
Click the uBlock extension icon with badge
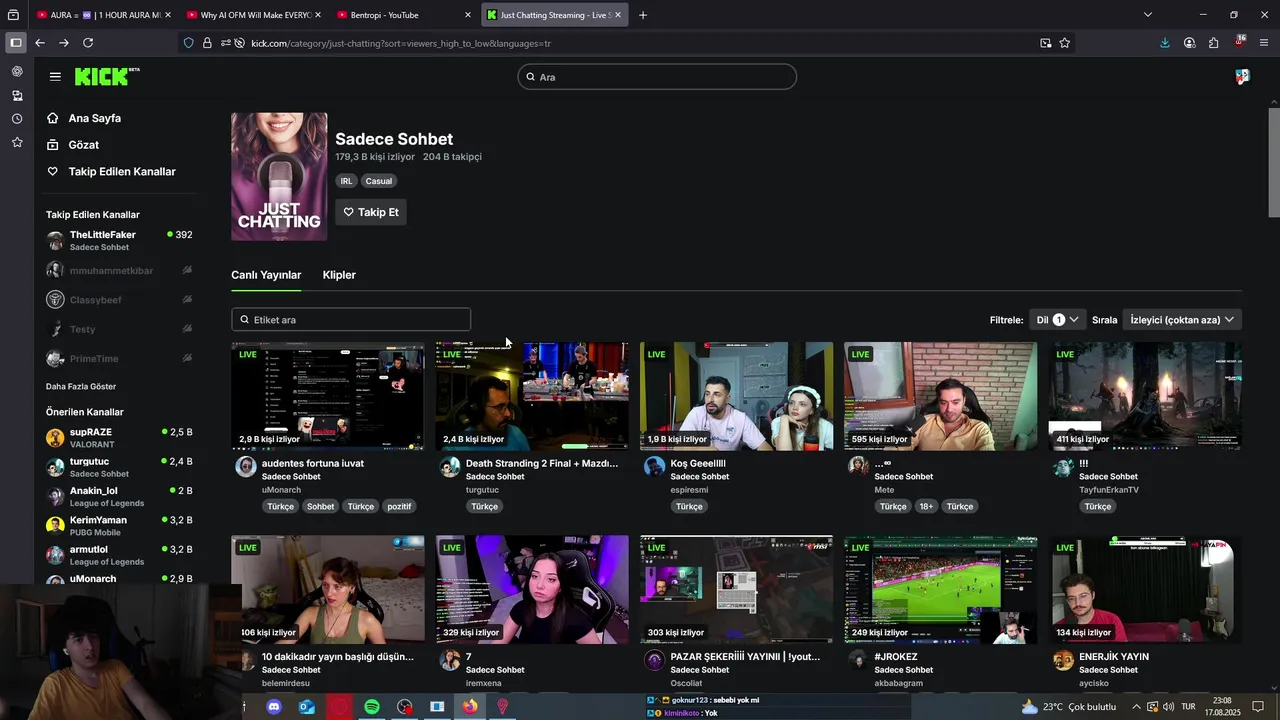click(1239, 42)
